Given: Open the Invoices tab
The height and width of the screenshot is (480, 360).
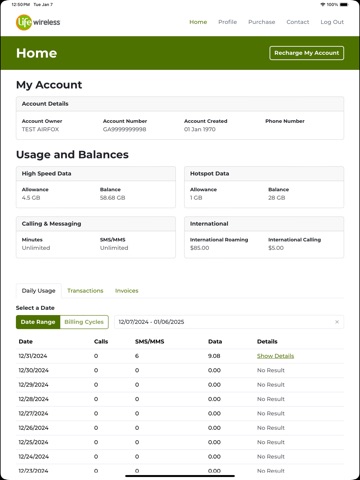Looking at the screenshot, I should tap(127, 291).
